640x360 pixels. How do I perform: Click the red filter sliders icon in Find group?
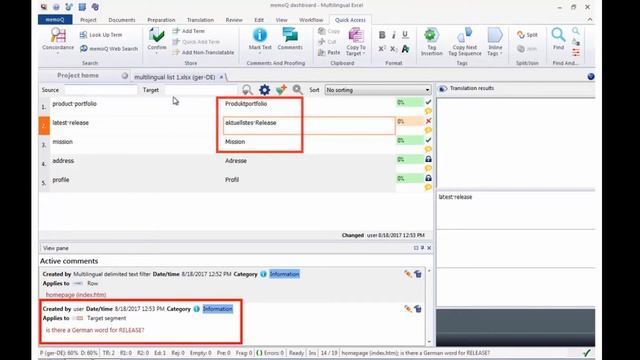coord(576,53)
